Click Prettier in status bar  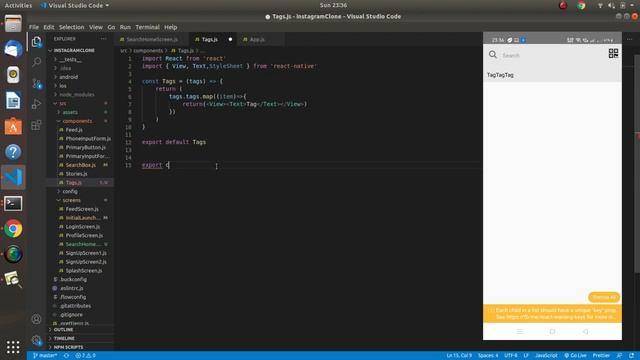[x=601, y=356]
